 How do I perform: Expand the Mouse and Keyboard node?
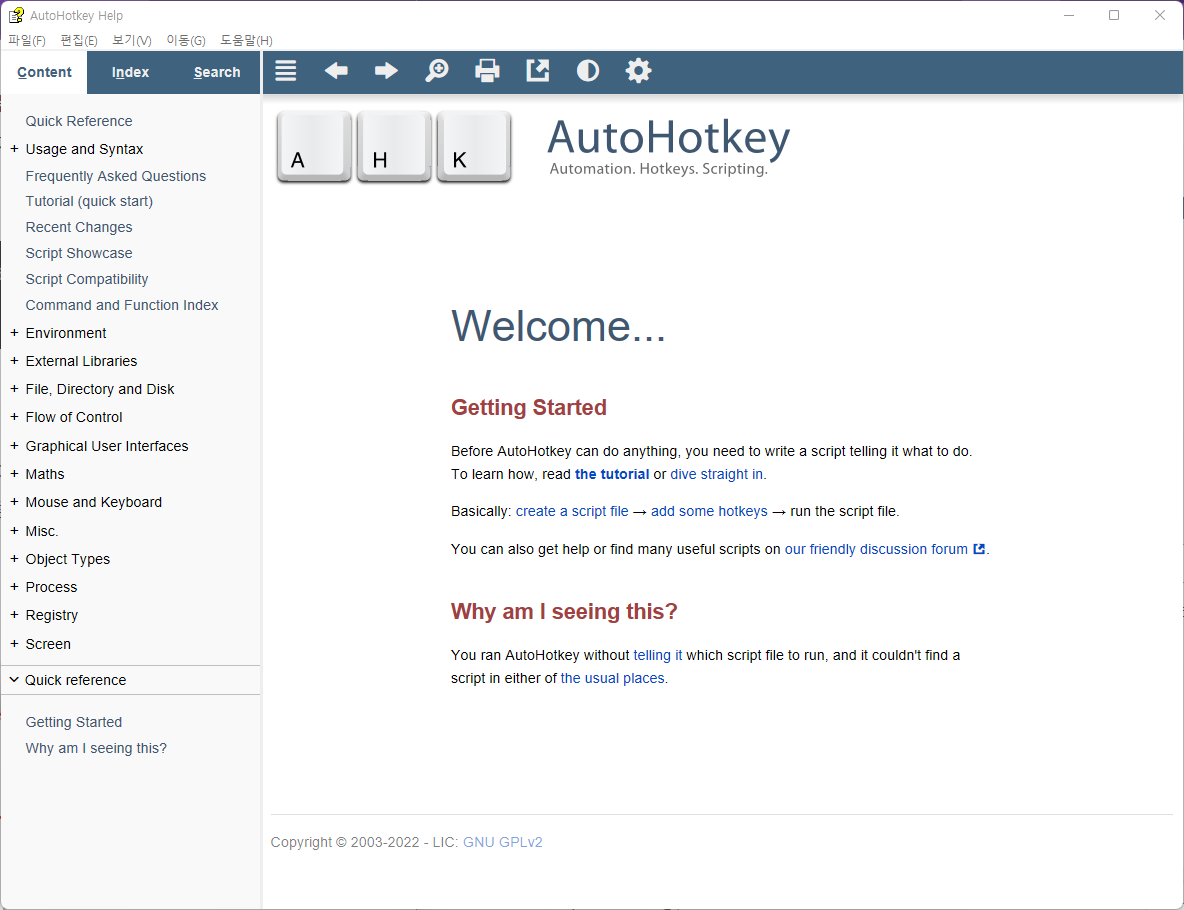14,502
